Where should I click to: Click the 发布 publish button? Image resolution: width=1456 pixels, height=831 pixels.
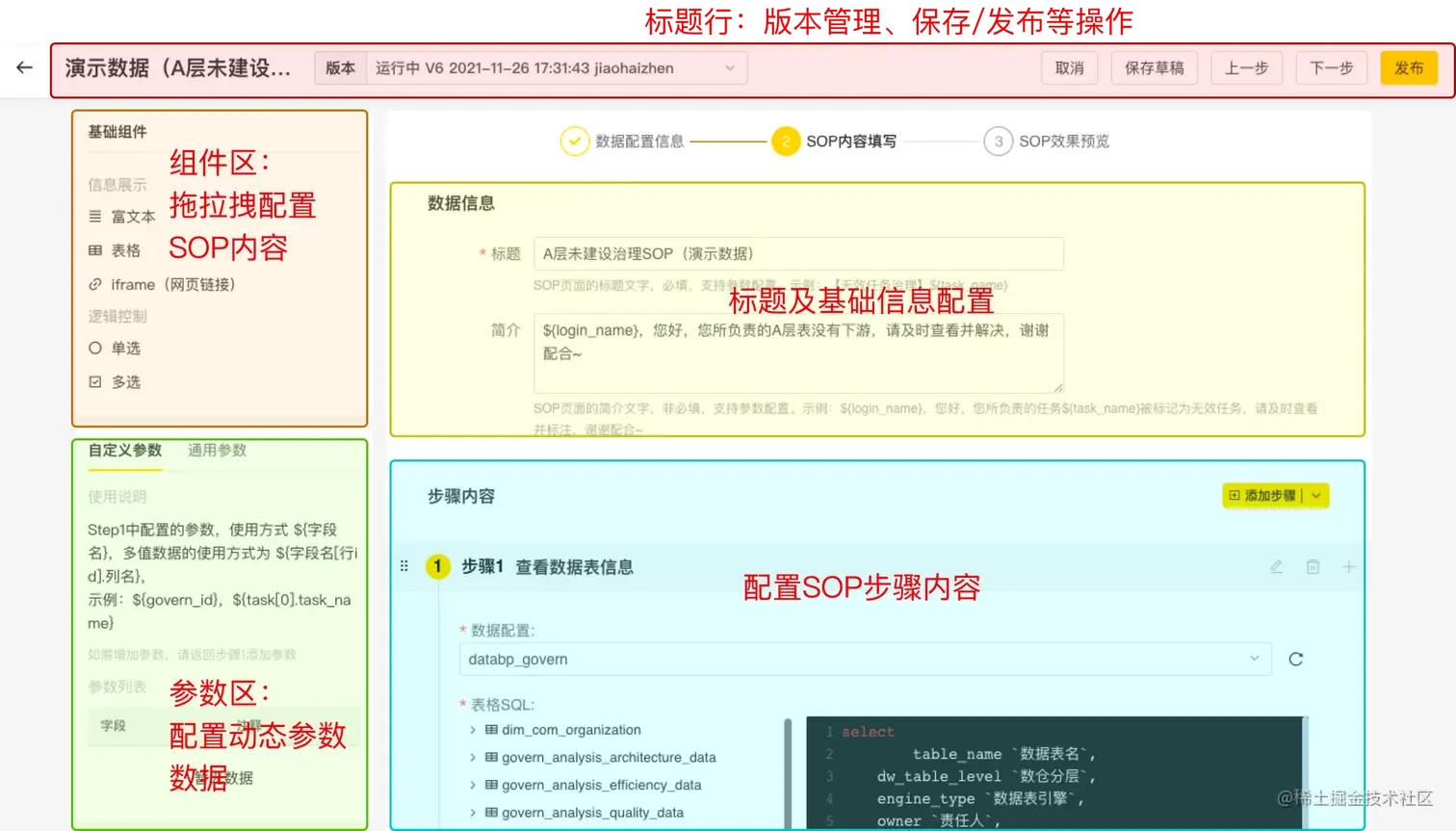pyautogui.click(x=1408, y=67)
